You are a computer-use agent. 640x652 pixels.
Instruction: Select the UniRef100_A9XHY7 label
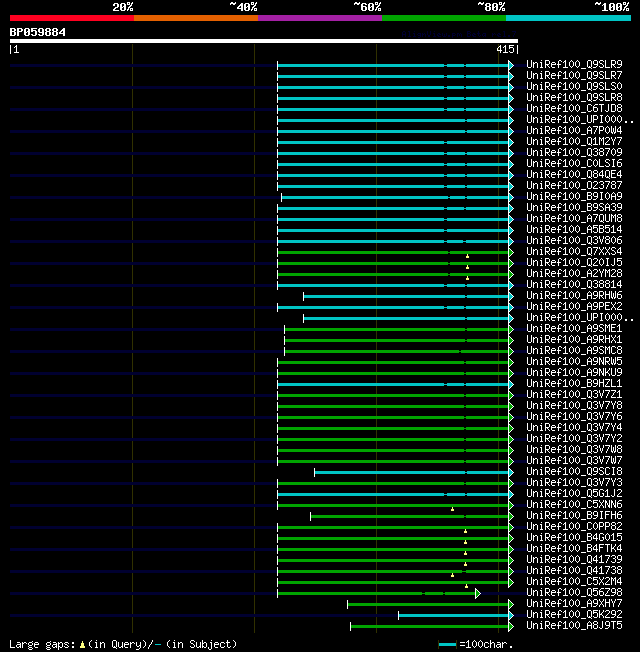[x=574, y=603]
